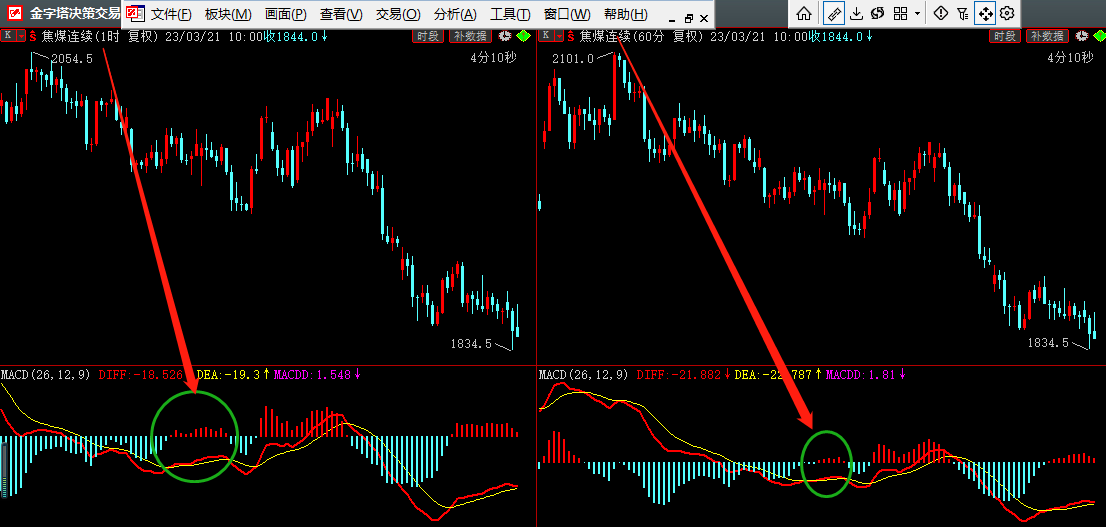Screen dimensions: 1106x527
Task: Click the 2101.0 high price label
Action: point(573,59)
